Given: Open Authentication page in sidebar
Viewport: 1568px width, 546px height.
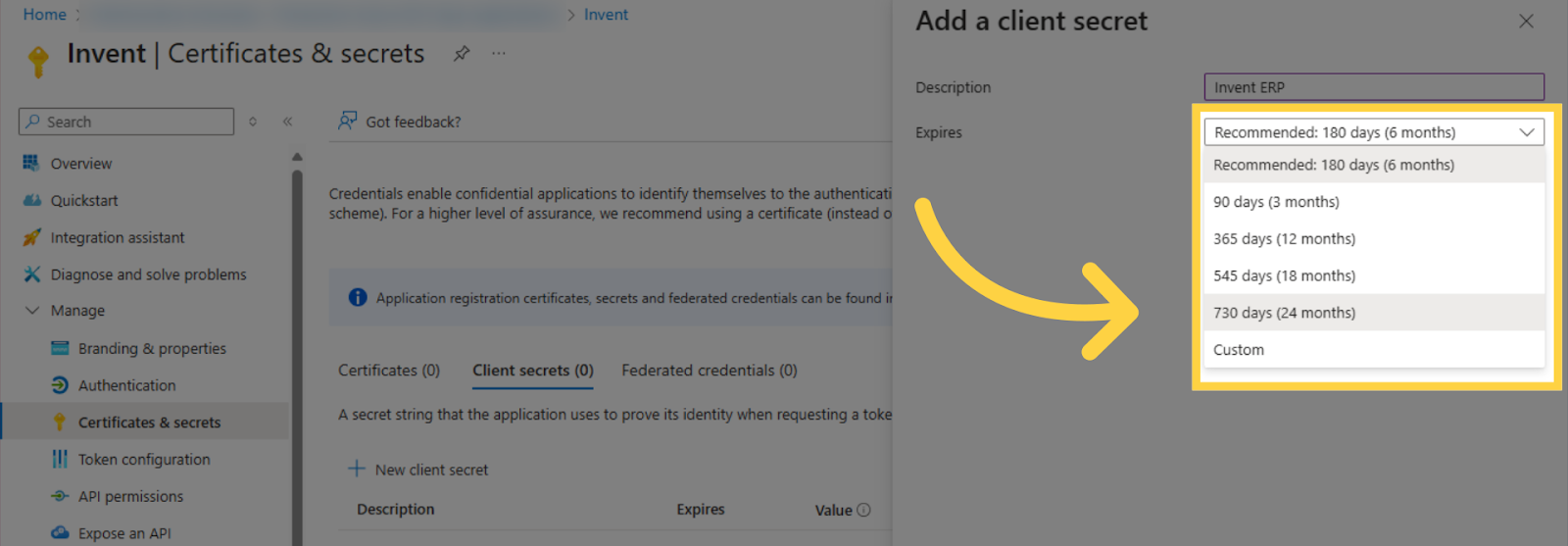Looking at the screenshot, I should pos(127,385).
